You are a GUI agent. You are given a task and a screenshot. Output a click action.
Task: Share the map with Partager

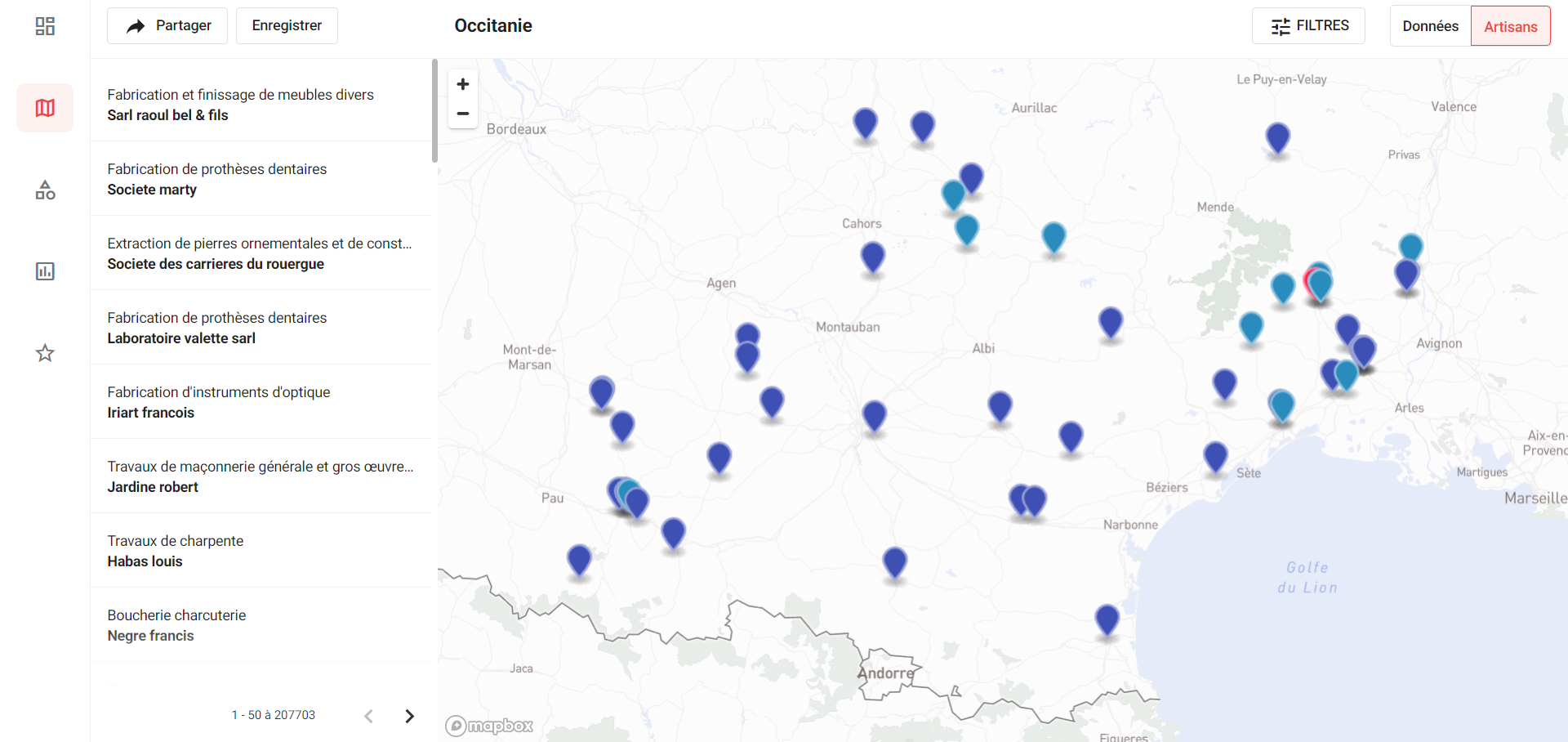(x=167, y=25)
